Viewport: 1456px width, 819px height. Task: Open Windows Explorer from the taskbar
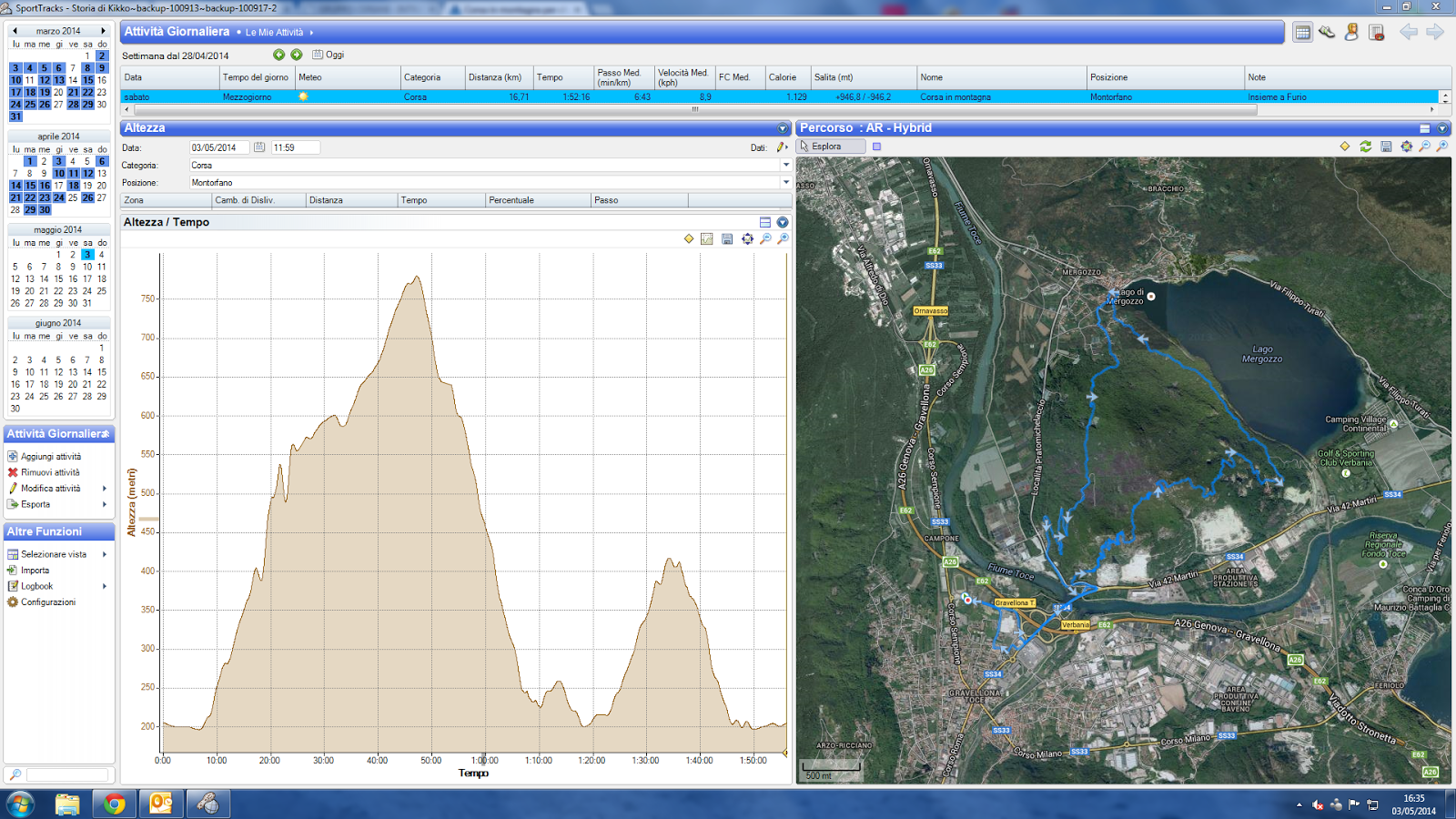click(x=67, y=804)
